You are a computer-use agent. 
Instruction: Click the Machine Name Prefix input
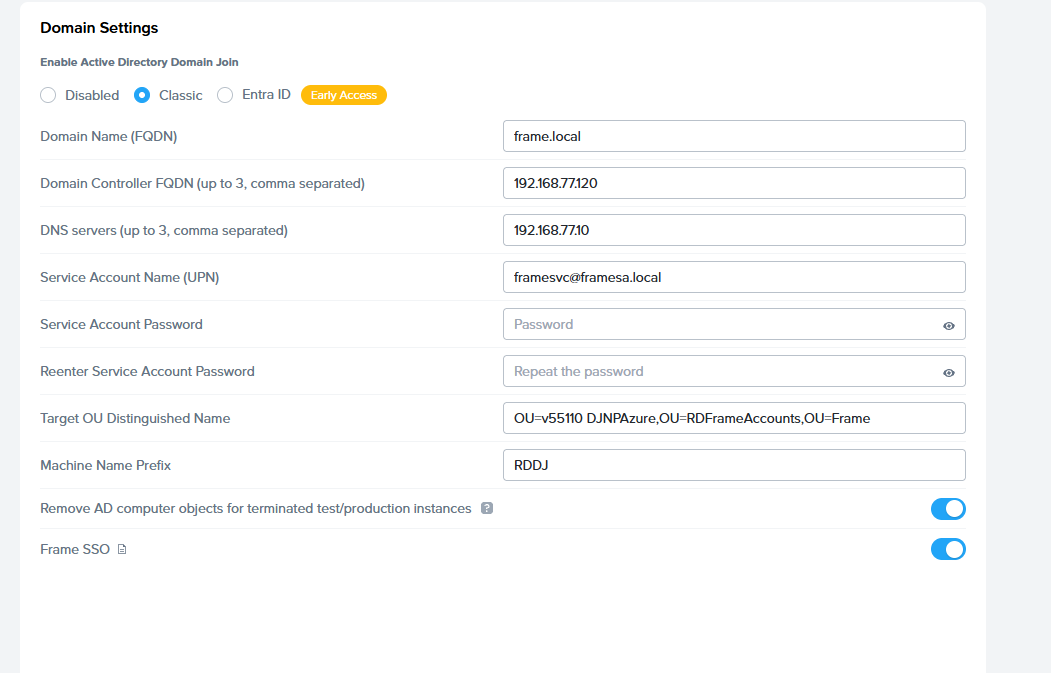pos(733,465)
